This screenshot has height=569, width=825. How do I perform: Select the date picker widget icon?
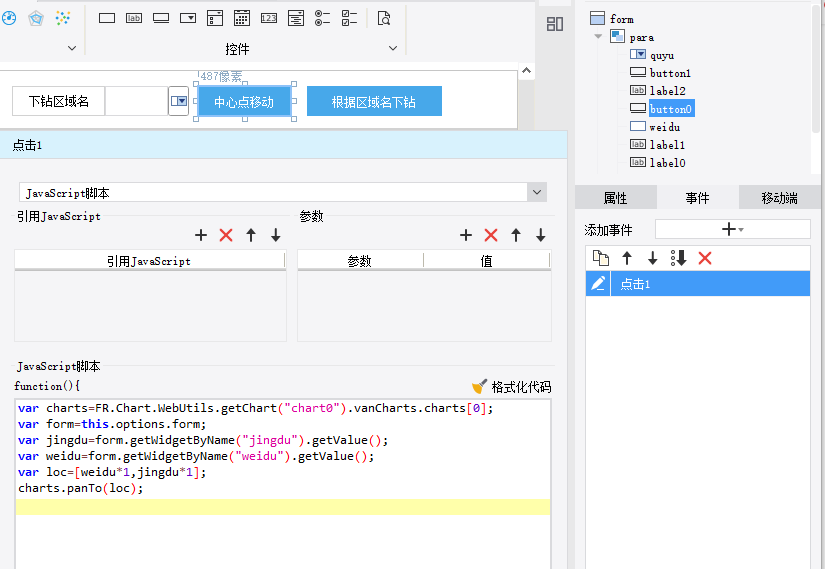(x=242, y=18)
